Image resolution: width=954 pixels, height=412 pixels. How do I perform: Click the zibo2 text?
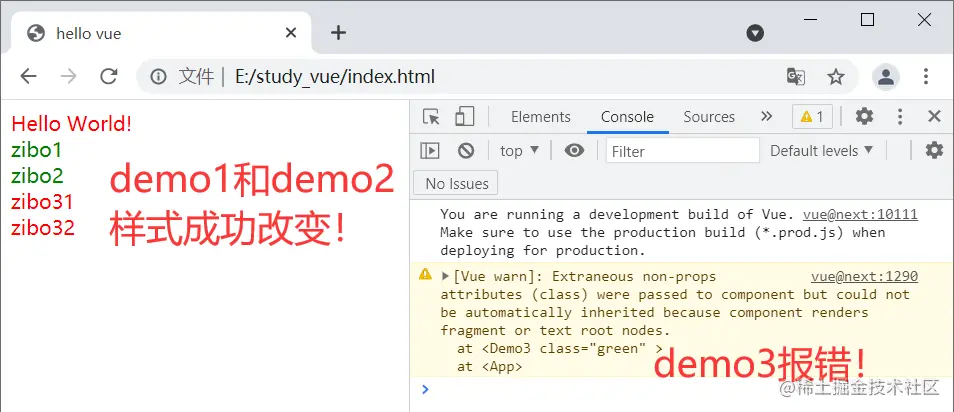(x=37, y=175)
